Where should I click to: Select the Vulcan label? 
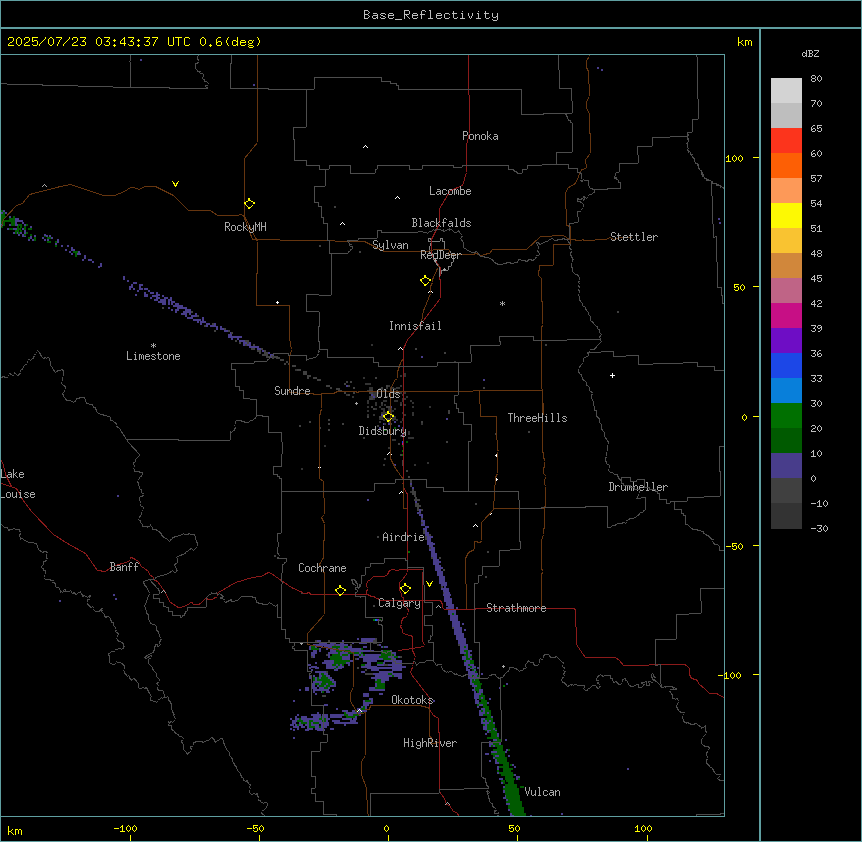(x=542, y=792)
